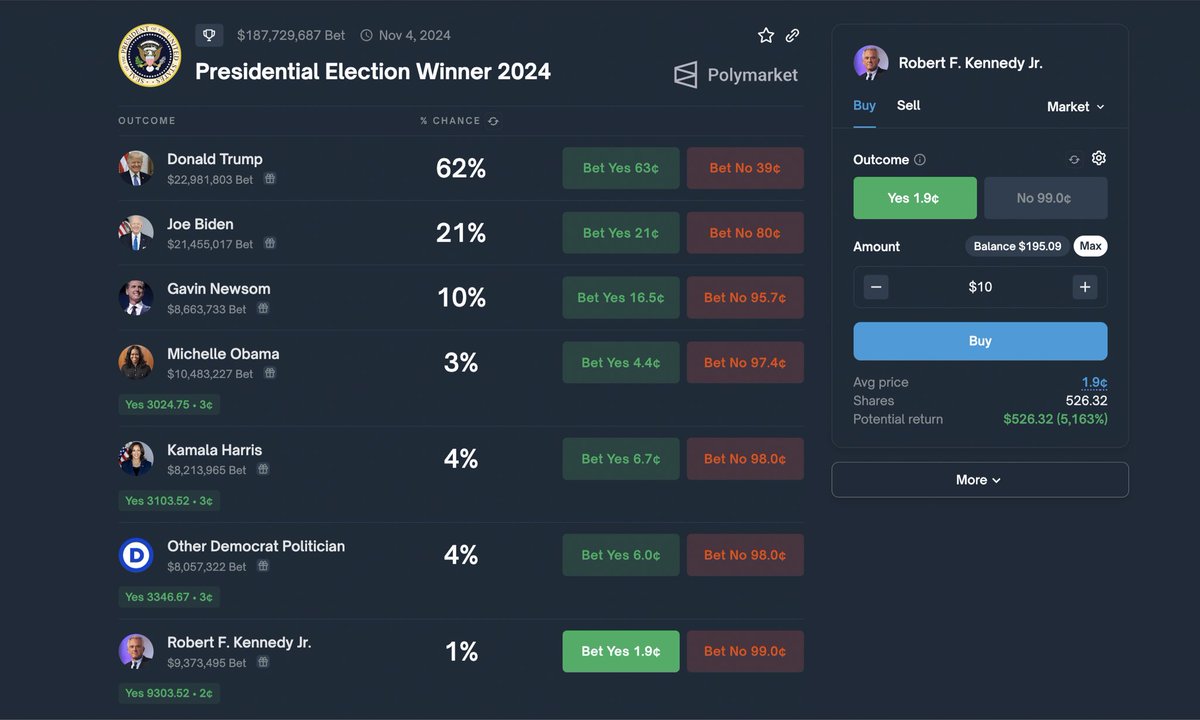Click the Yes 3024.75 position tag

(x=169, y=404)
